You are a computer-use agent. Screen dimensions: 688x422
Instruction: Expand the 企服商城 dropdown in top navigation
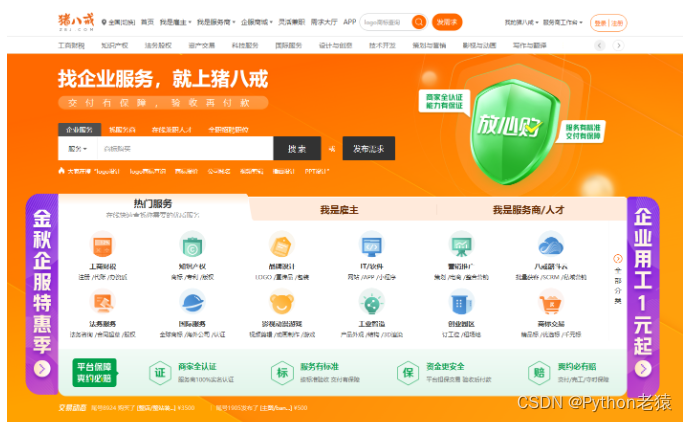coord(257,22)
